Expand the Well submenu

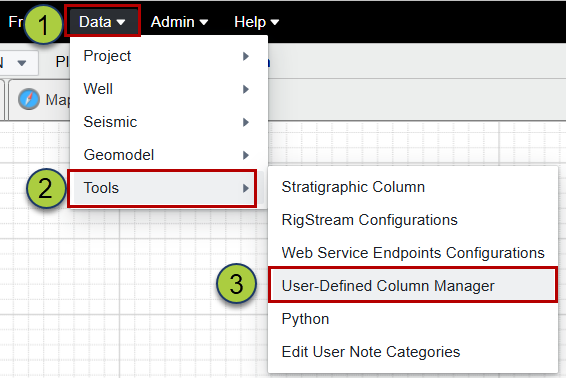[169, 89]
